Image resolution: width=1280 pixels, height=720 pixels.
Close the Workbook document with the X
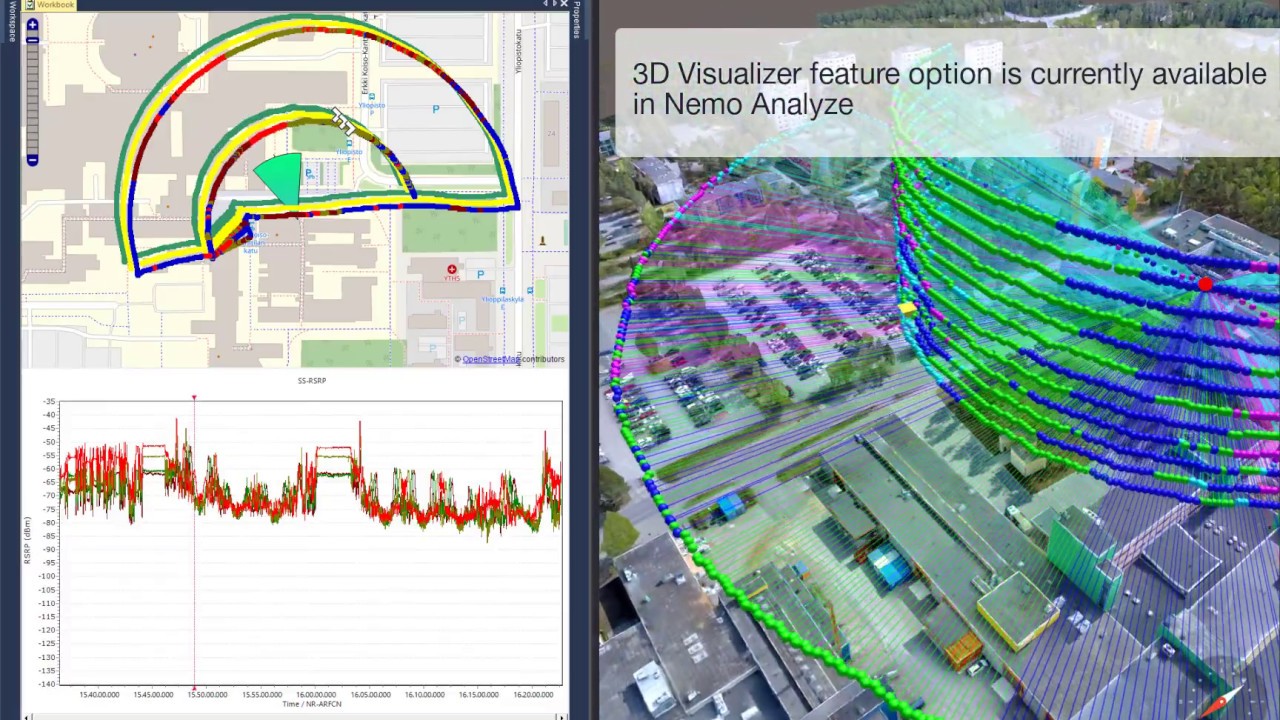(564, 4)
